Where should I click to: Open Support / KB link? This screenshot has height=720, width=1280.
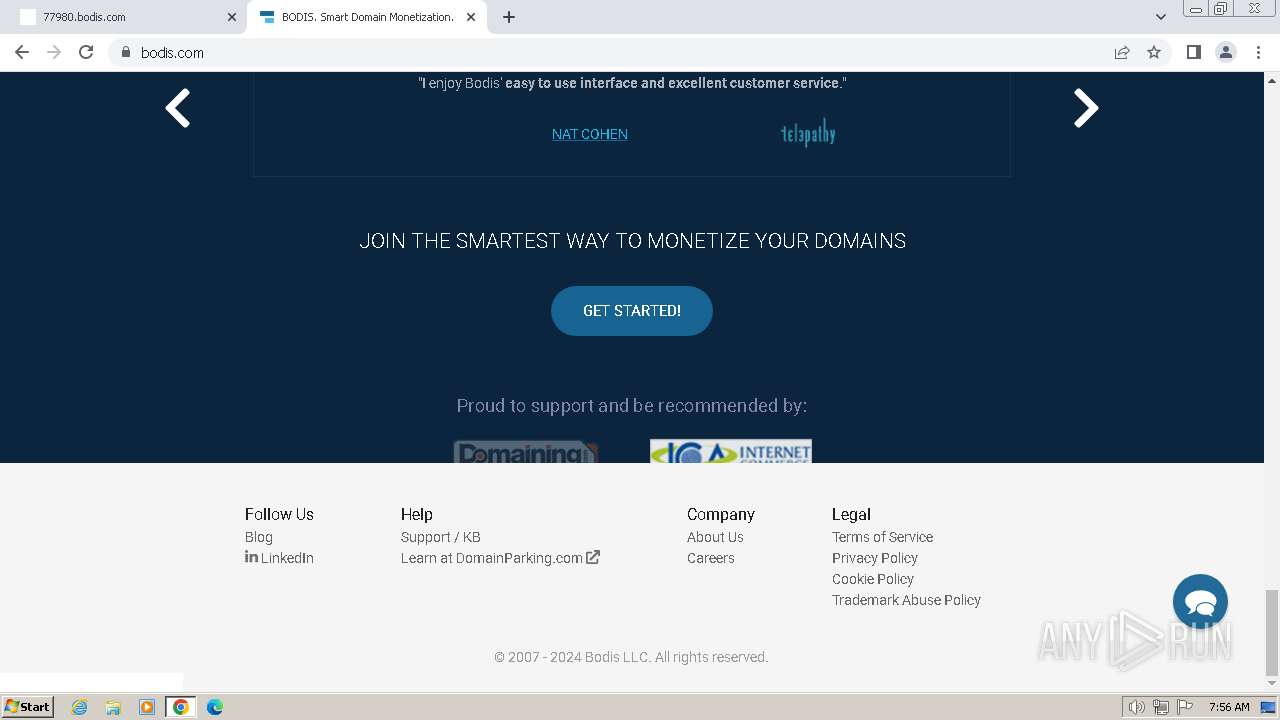(x=441, y=537)
